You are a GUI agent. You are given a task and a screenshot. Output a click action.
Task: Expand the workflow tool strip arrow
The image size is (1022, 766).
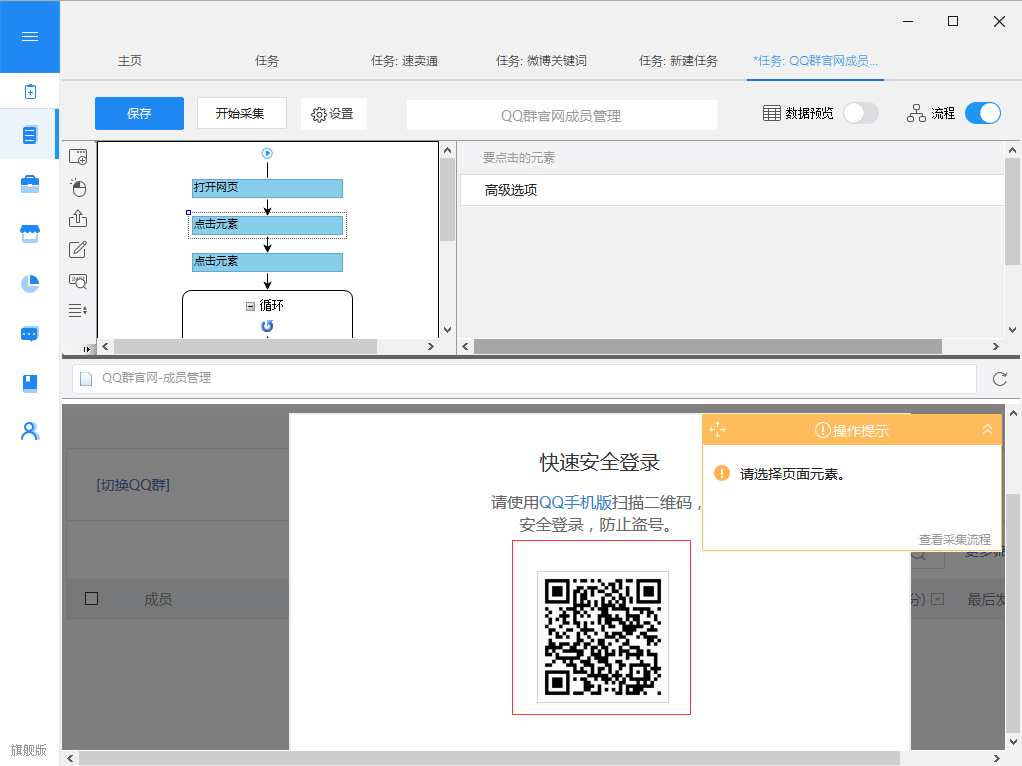click(87, 349)
